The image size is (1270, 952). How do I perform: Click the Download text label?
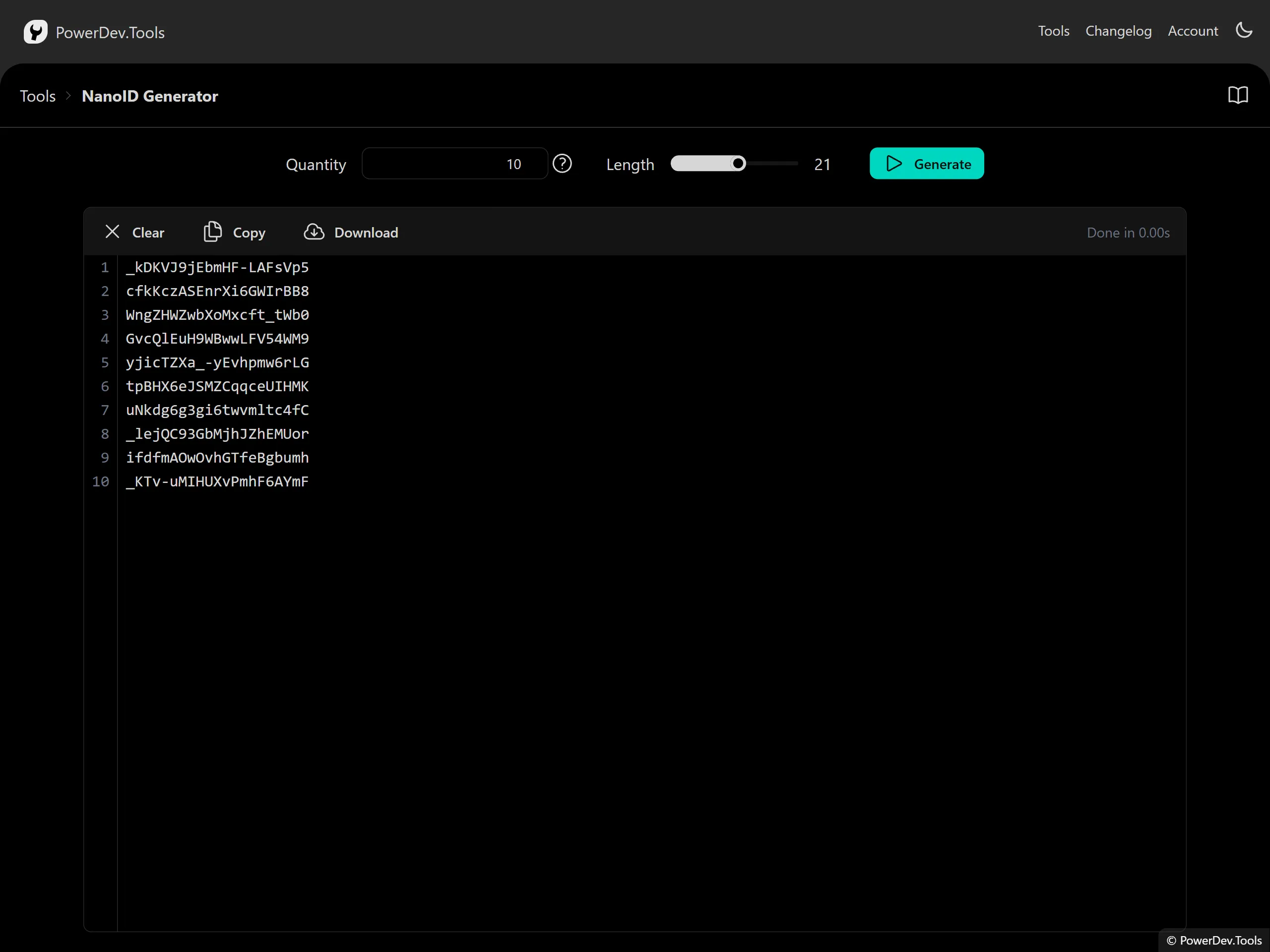366,233
